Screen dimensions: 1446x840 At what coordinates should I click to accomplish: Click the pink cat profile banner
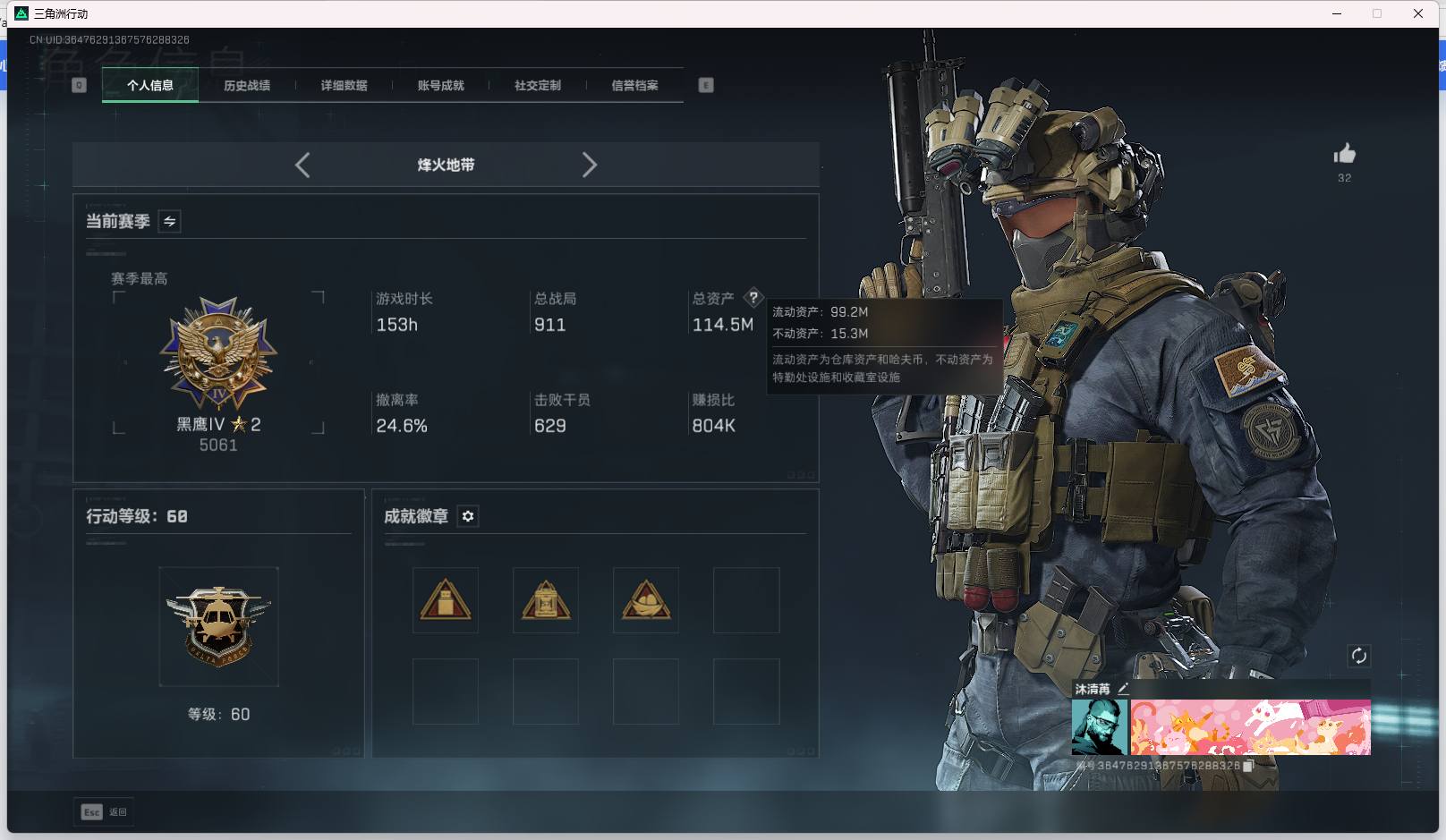[1251, 727]
